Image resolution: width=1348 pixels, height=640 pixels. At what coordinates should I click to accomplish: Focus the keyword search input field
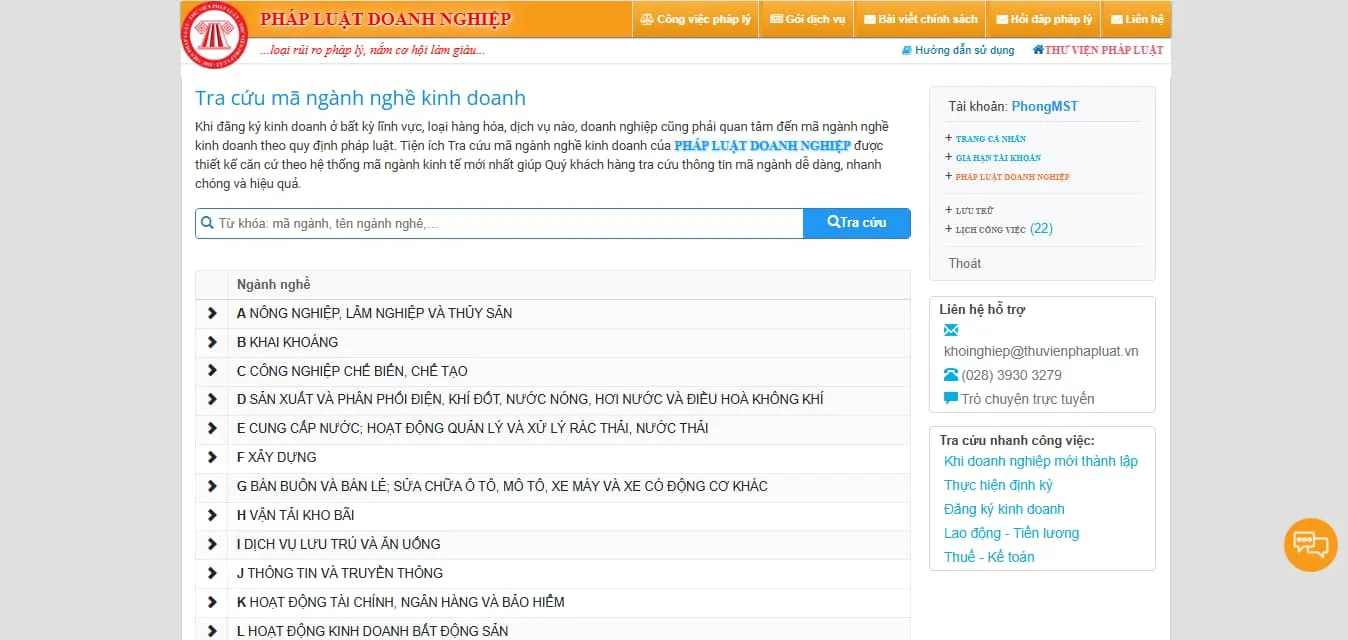click(505, 223)
